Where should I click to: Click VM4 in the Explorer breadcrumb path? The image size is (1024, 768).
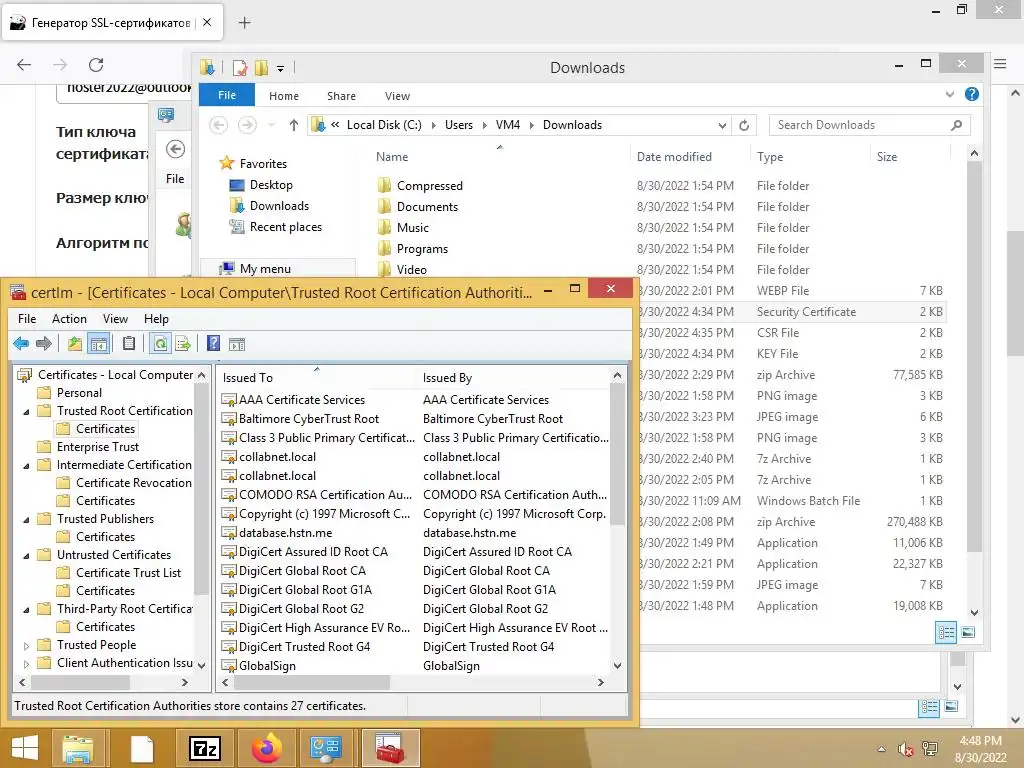click(x=507, y=125)
